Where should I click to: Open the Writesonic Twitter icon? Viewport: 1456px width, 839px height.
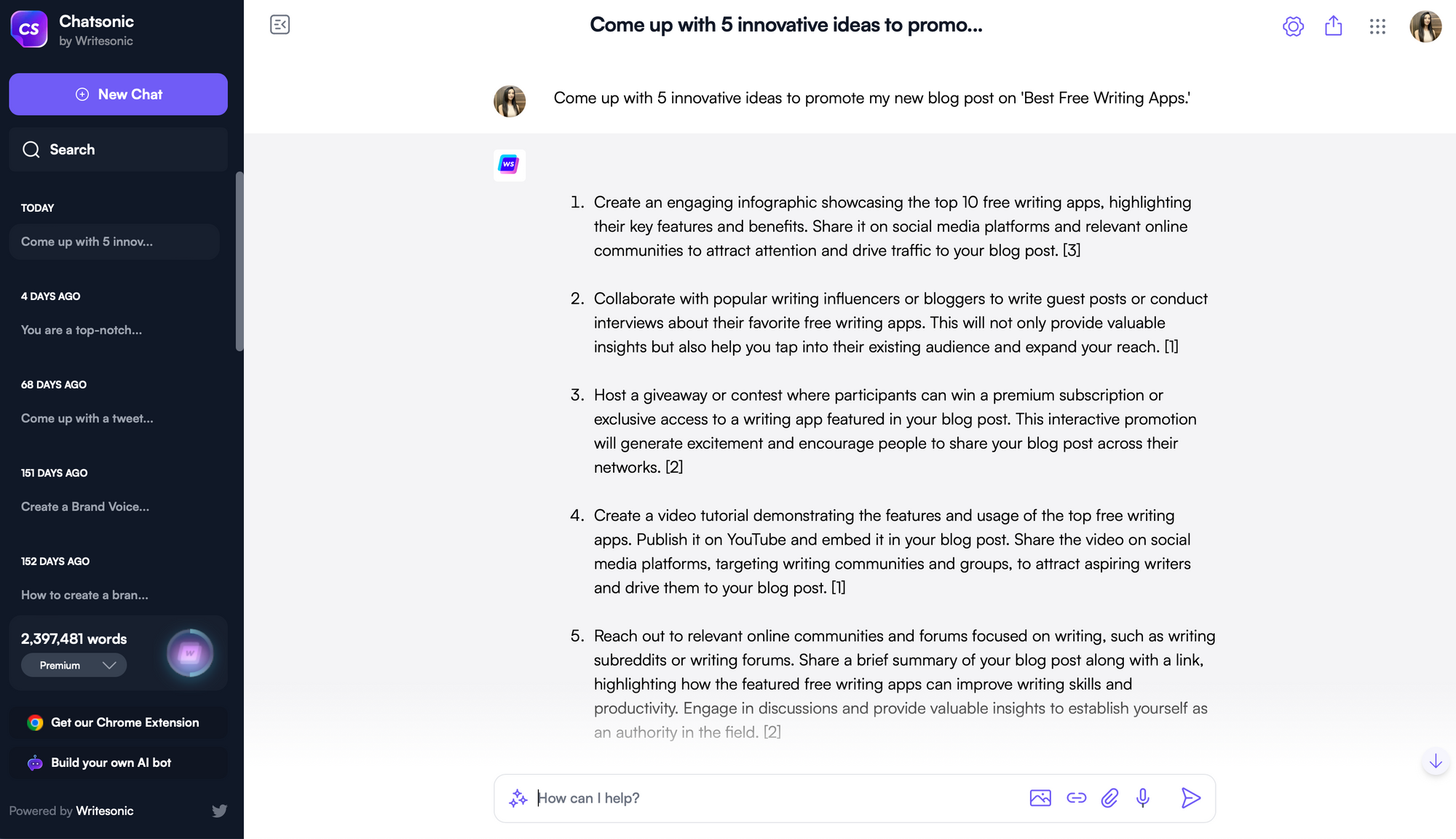point(219,811)
